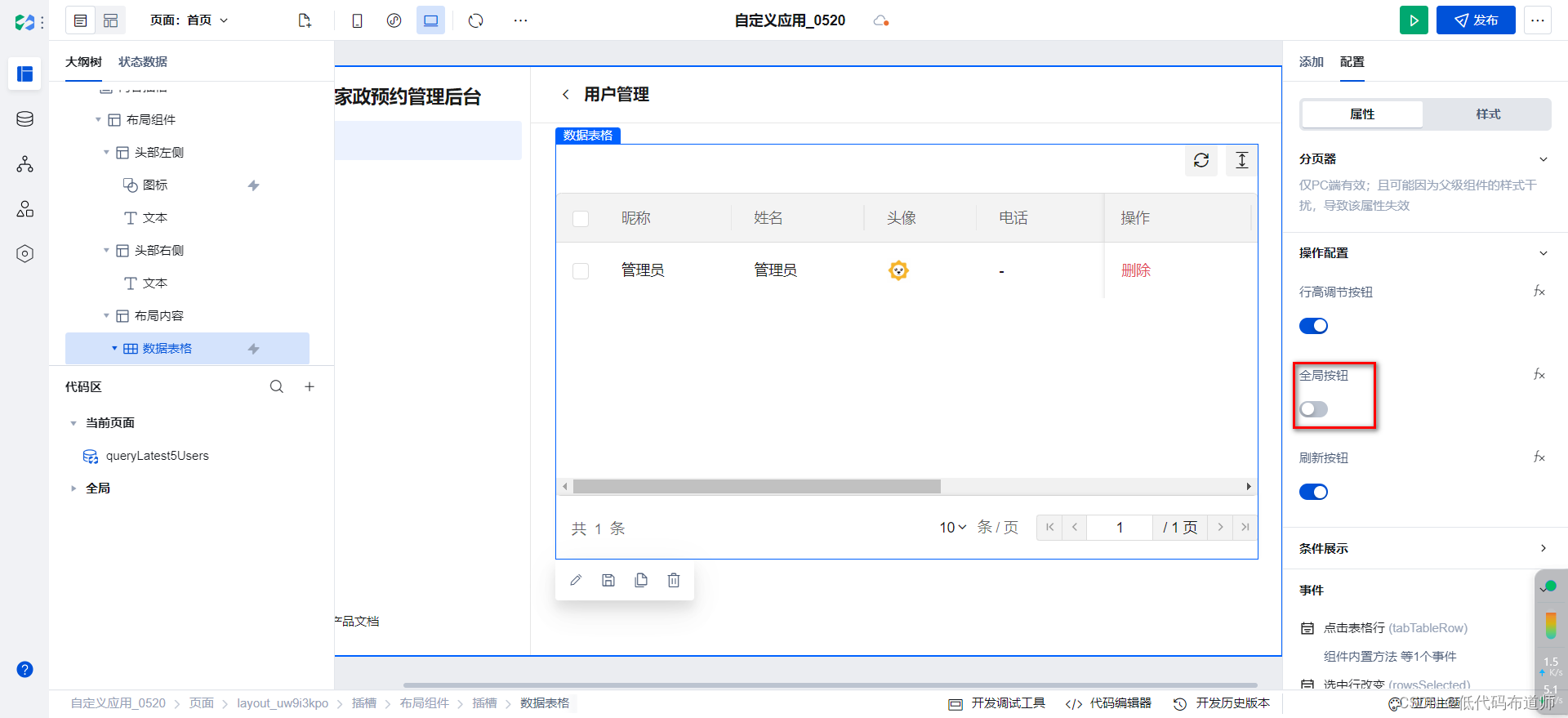Enable the 全局按钮 switch
This screenshot has height=718, width=1568.
[1313, 409]
